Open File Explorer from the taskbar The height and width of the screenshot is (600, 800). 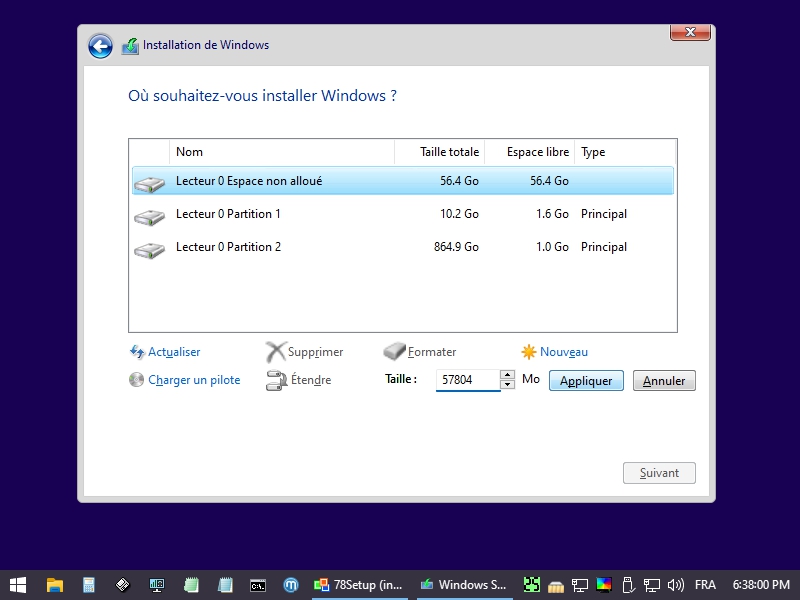55,585
